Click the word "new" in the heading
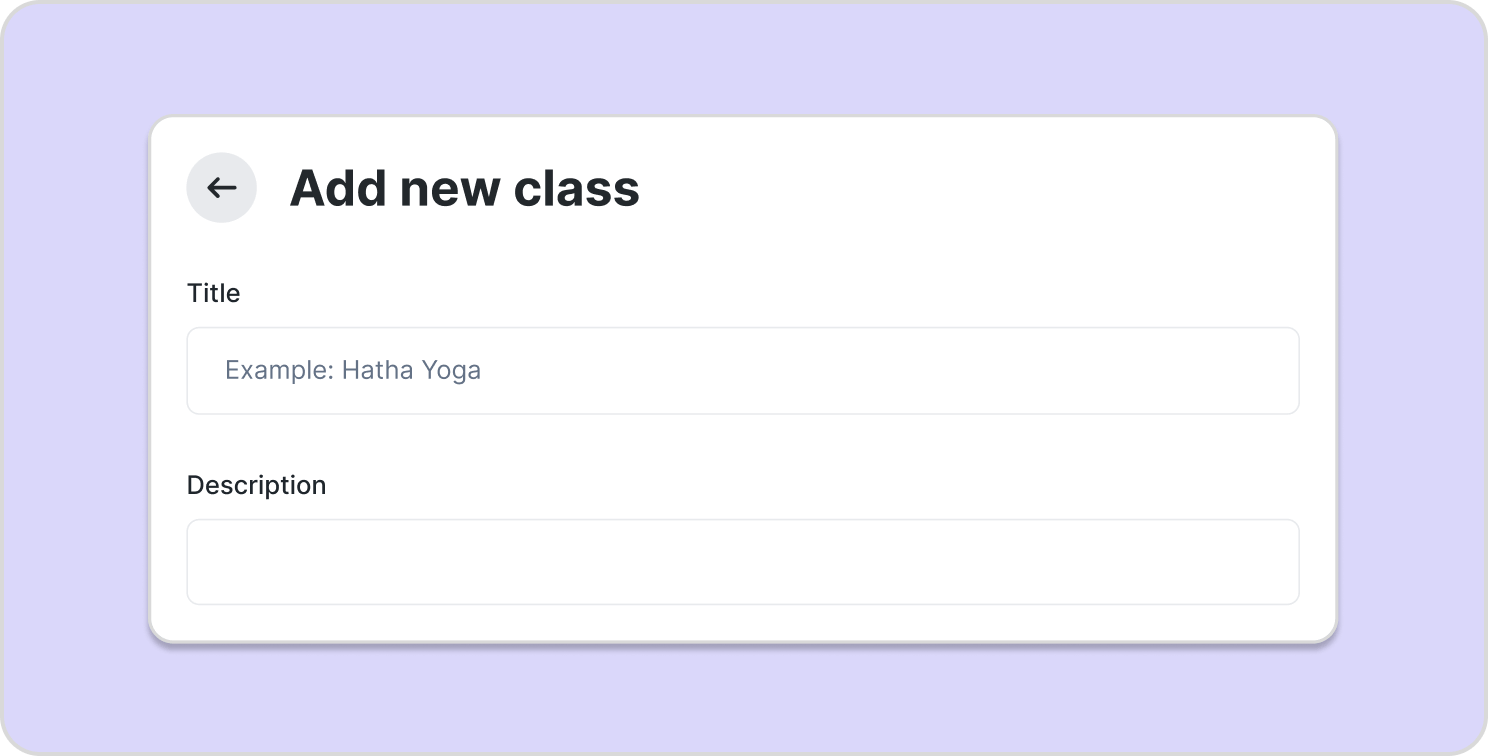This screenshot has height=756, width=1488. coord(450,188)
